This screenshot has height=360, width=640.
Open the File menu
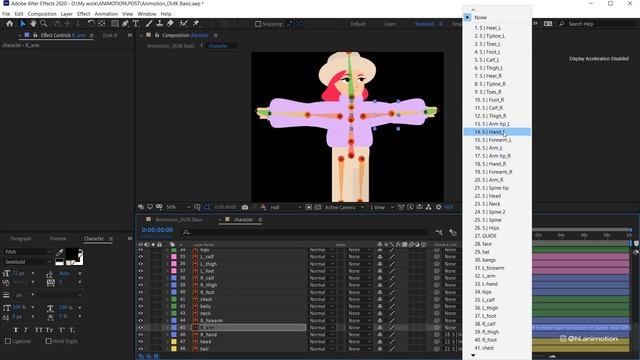pos(6,14)
